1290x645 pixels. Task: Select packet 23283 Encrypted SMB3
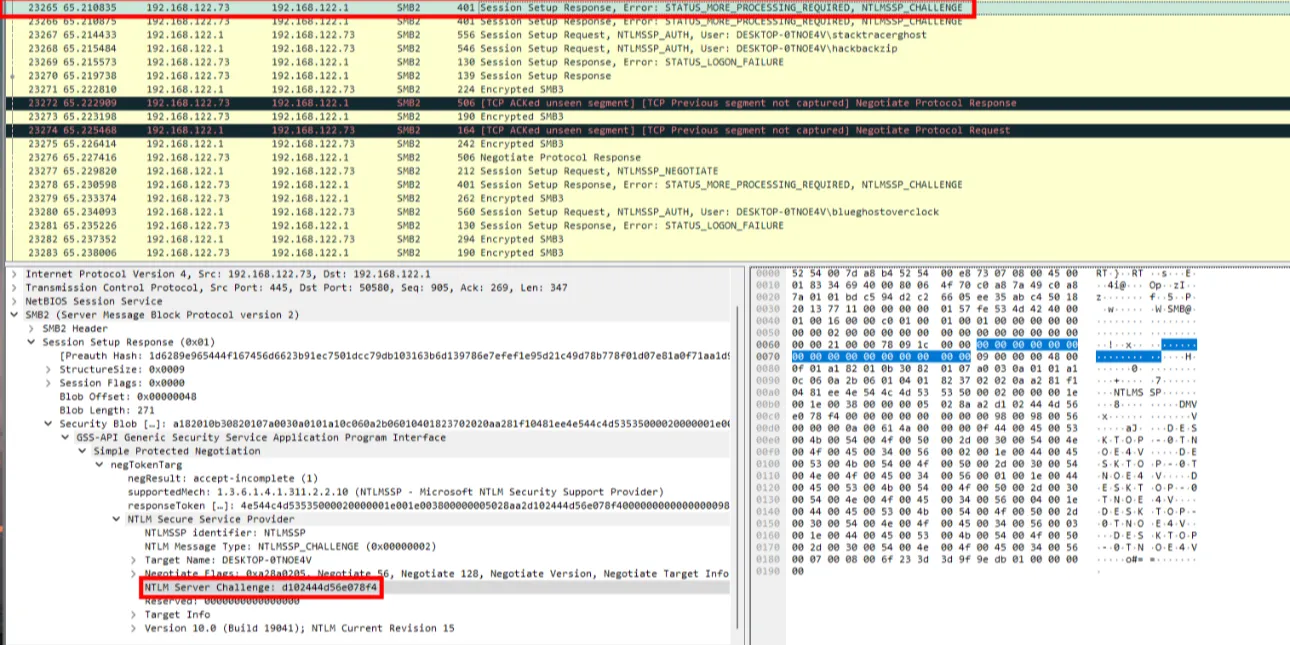point(645,253)
